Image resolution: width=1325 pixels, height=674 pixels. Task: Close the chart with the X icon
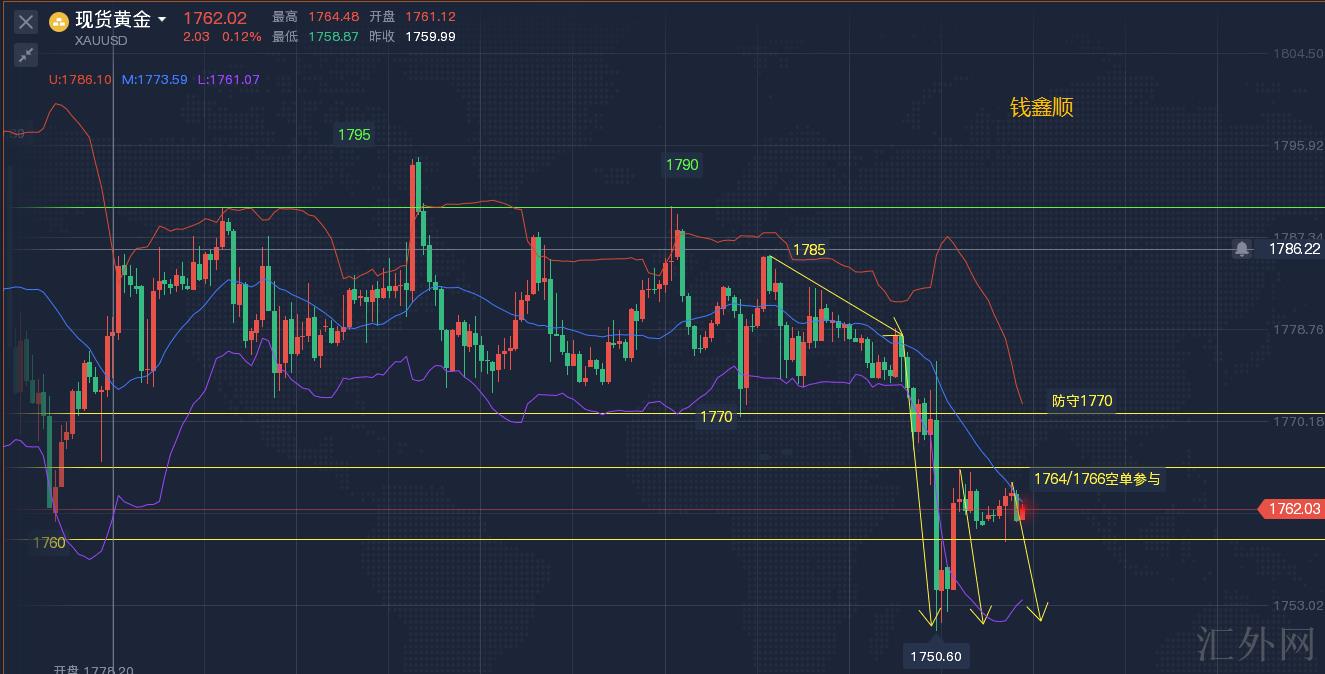tap(26, 22)
